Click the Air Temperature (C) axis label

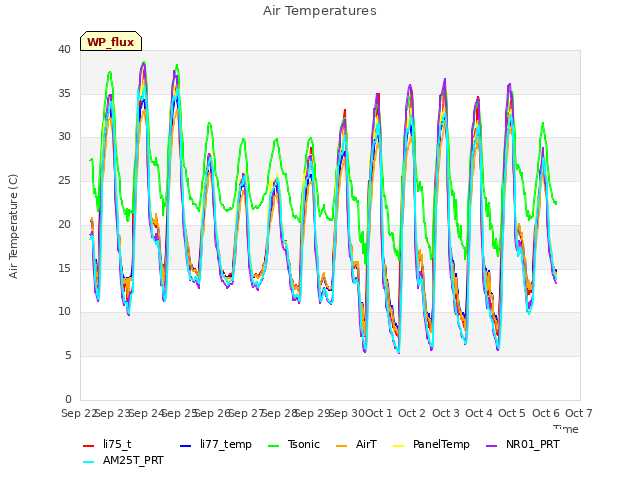click(x=13, y=226)
